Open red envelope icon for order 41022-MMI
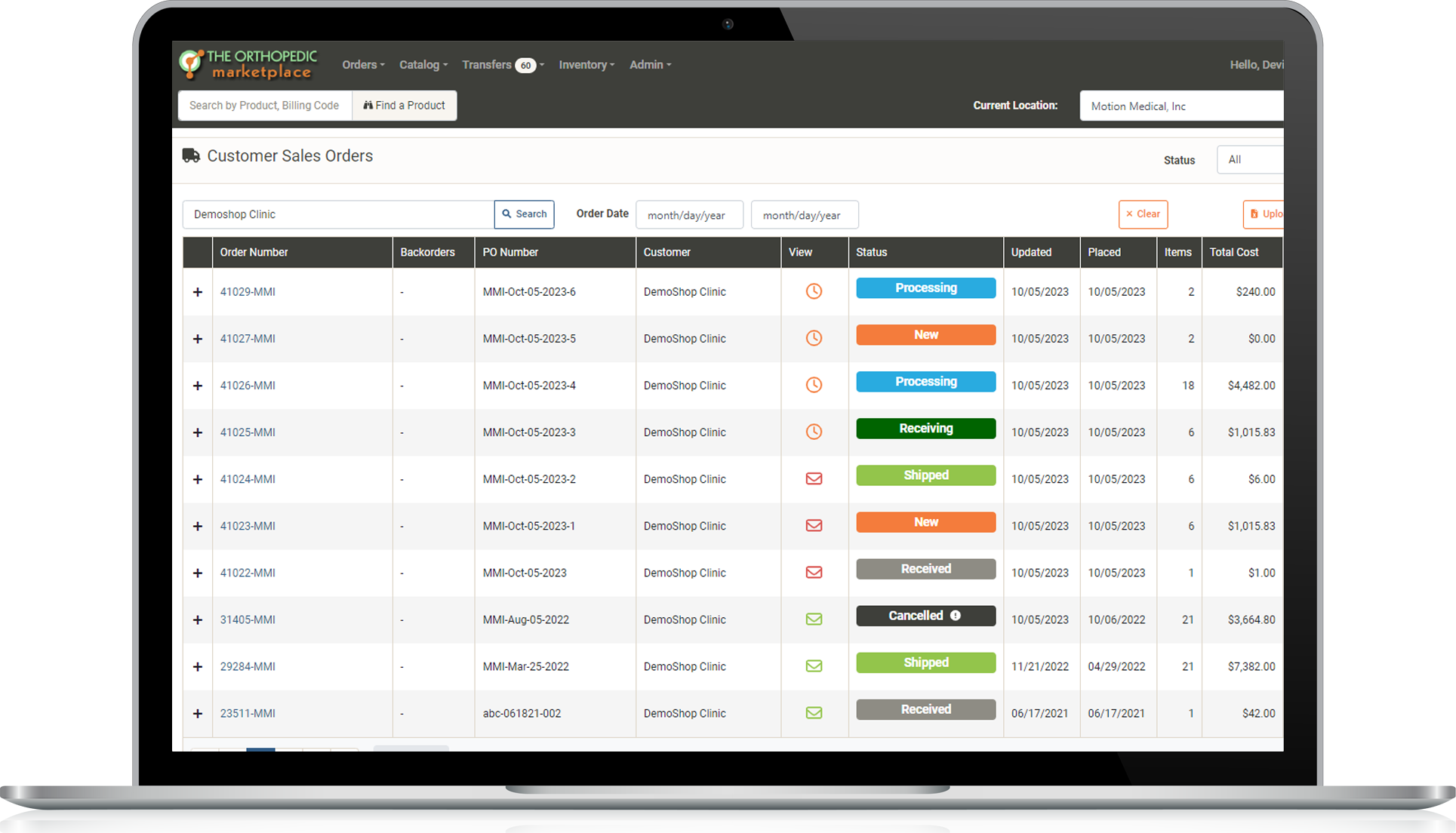The height and width of the screenshot is (833, 1456). coord(814,572)
